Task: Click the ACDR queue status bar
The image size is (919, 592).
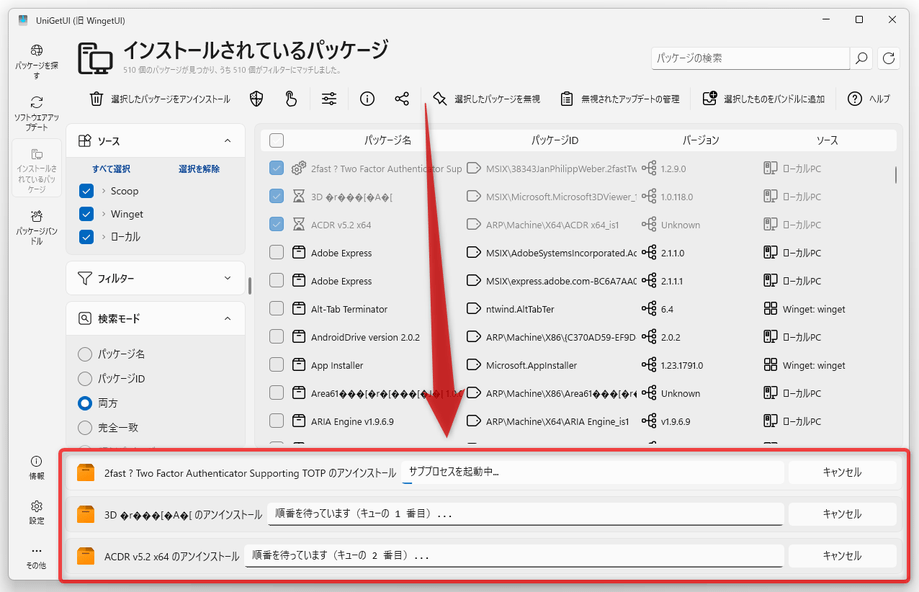Action: (514, 556)
